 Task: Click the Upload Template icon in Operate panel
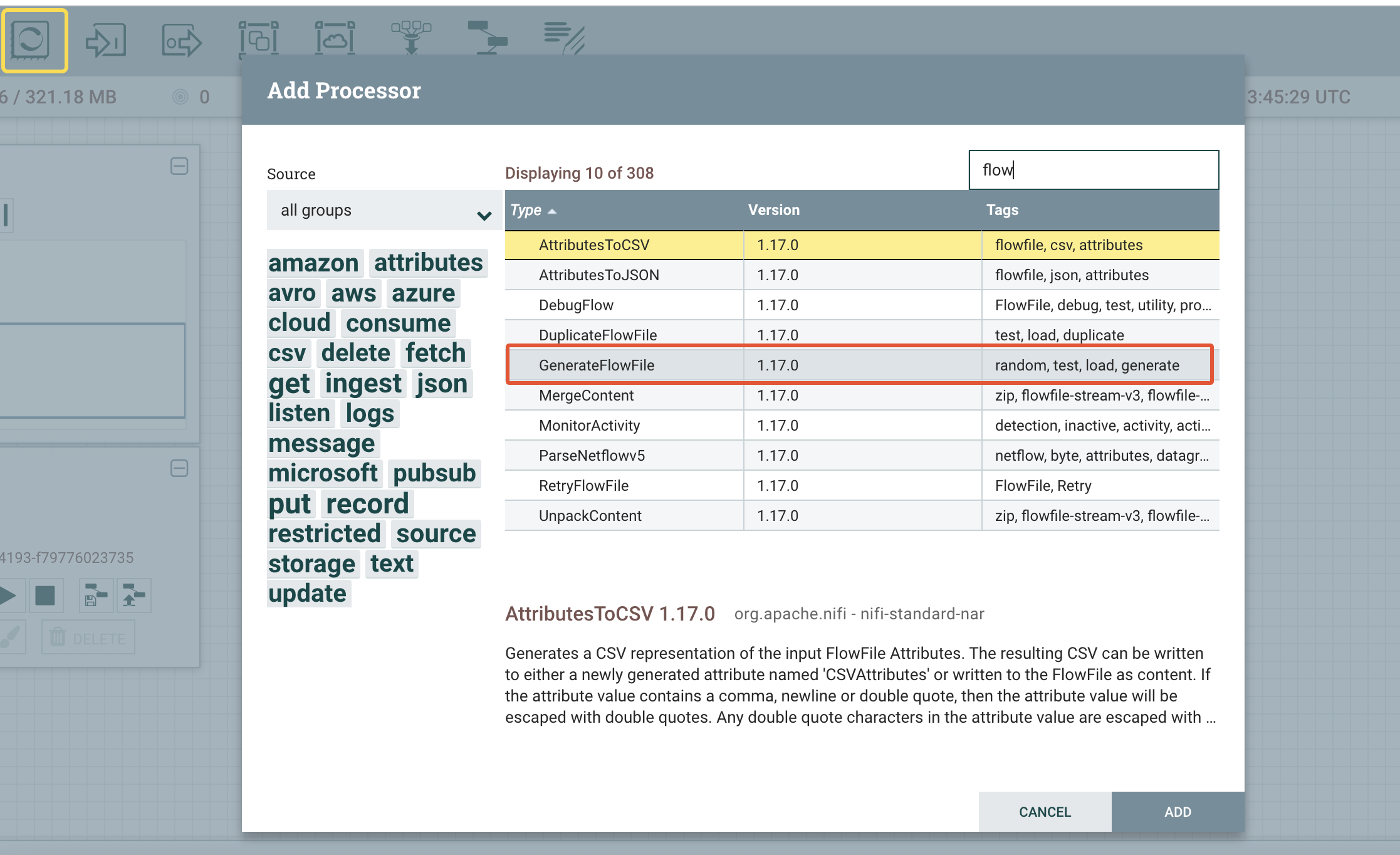pos(133,595)
